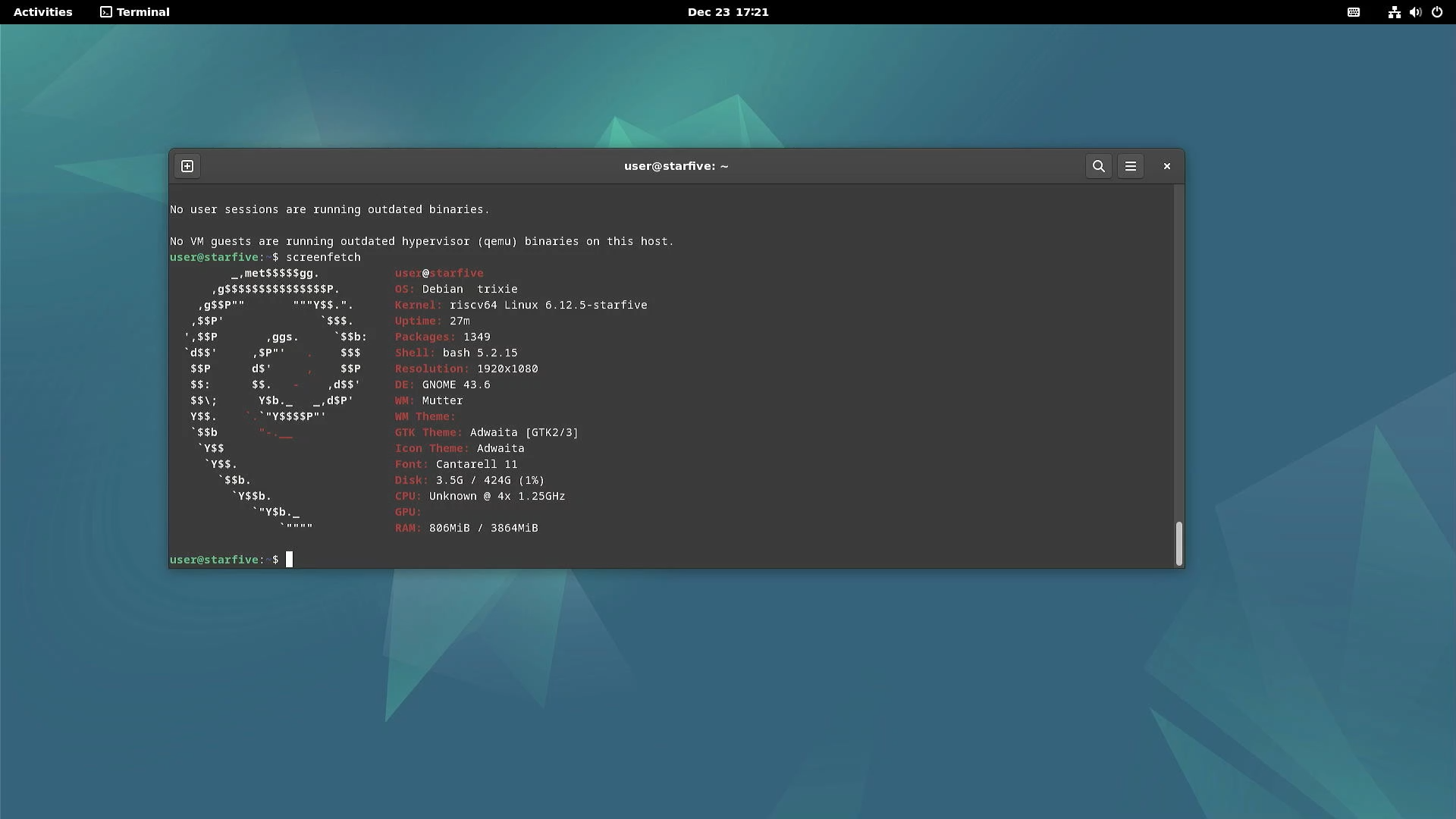Screen dimensions: 1456x819
Task: Click the terminal scrollbar handle
Action: (1178, 543)
